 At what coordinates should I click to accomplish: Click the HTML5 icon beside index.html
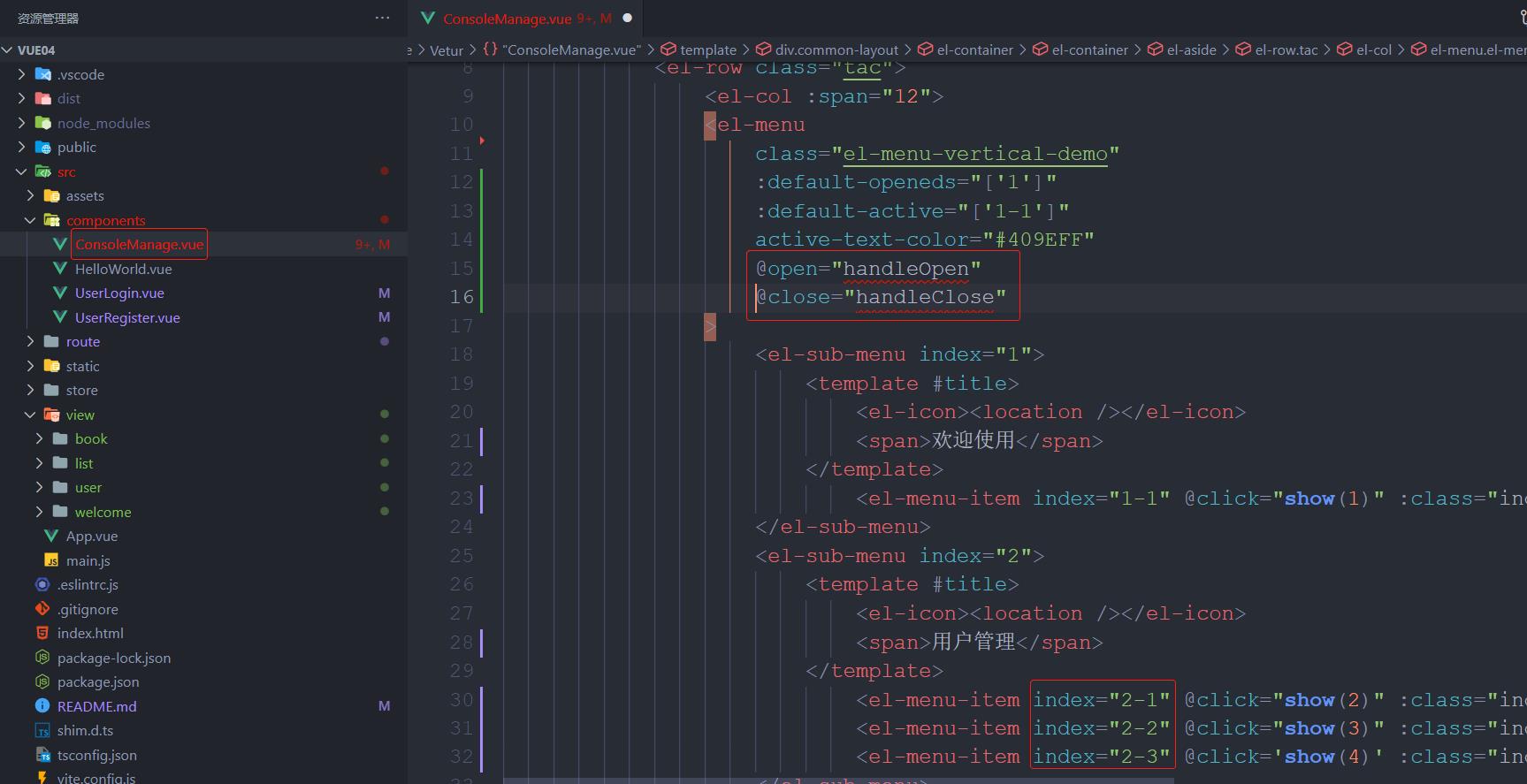(x=42, y=633)
